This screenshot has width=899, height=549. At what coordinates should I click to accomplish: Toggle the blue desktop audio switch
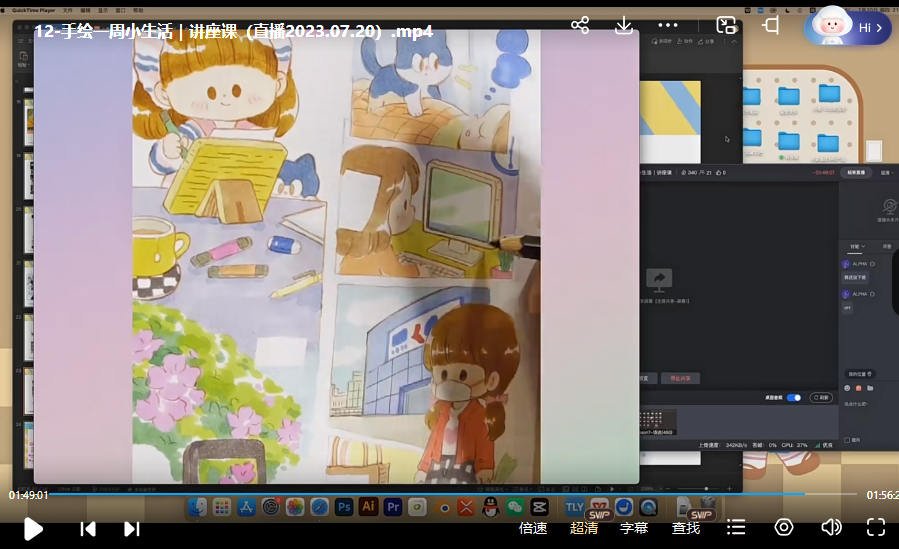coord(793,397)
